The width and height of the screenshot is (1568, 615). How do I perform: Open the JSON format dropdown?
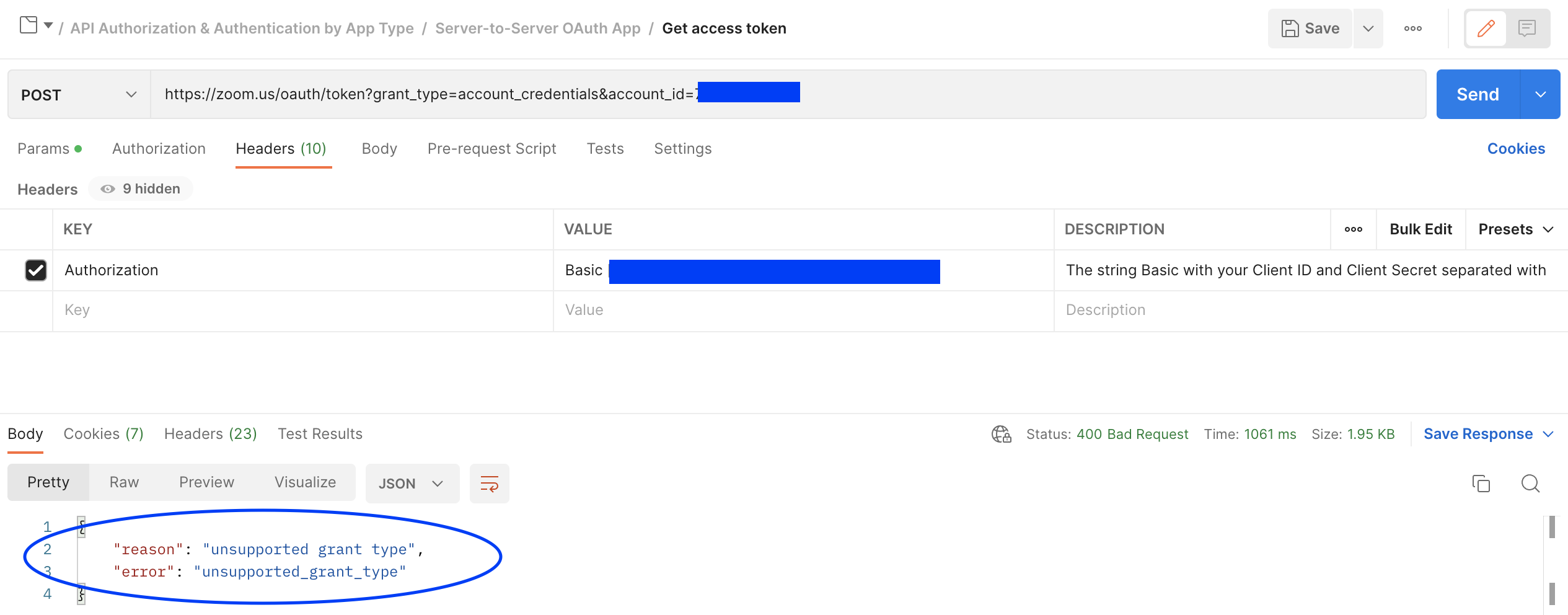point(412,484)
